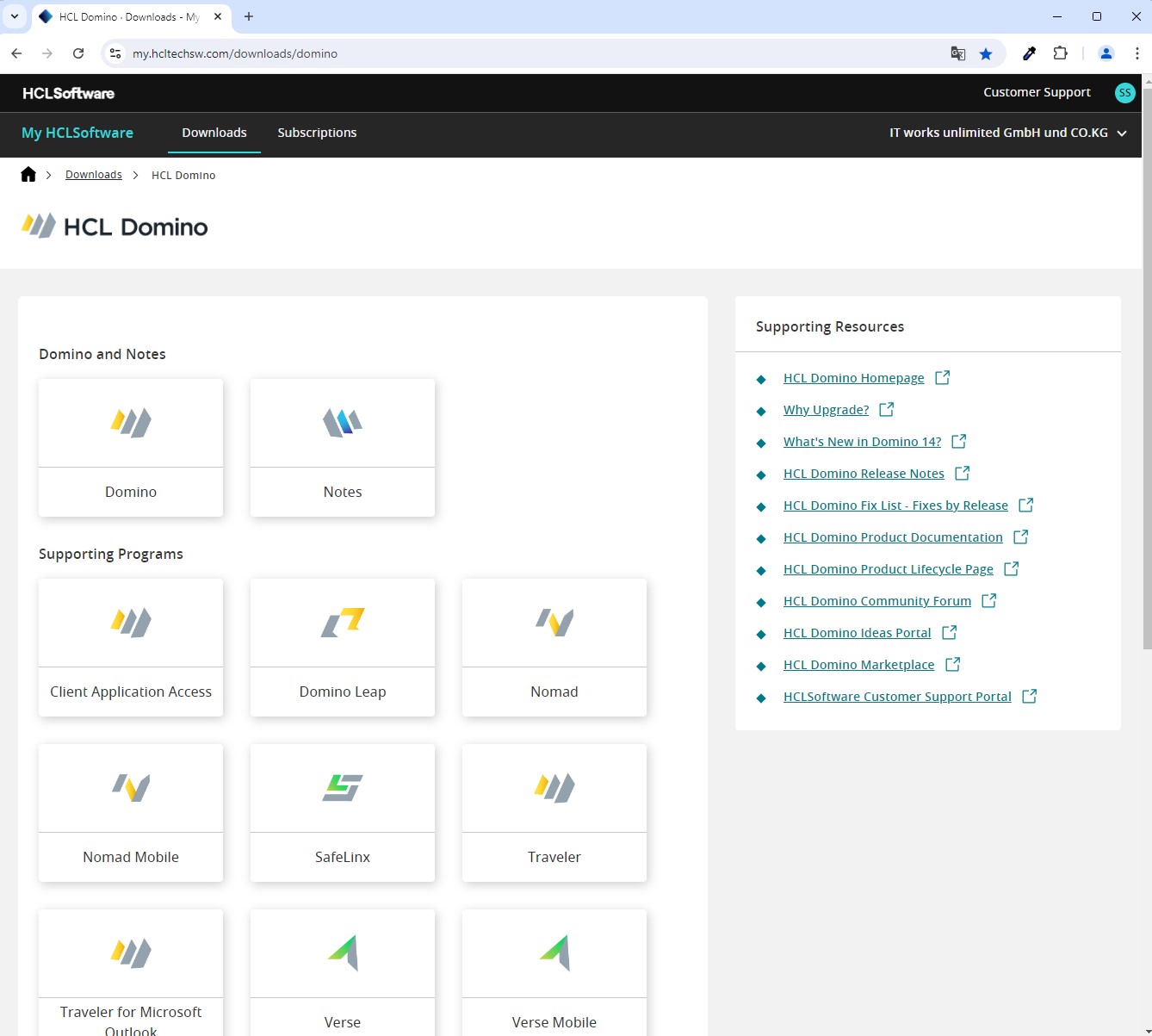
Task: Go to home via house icon
Action: pyautogui.click(x=28, y=175)
